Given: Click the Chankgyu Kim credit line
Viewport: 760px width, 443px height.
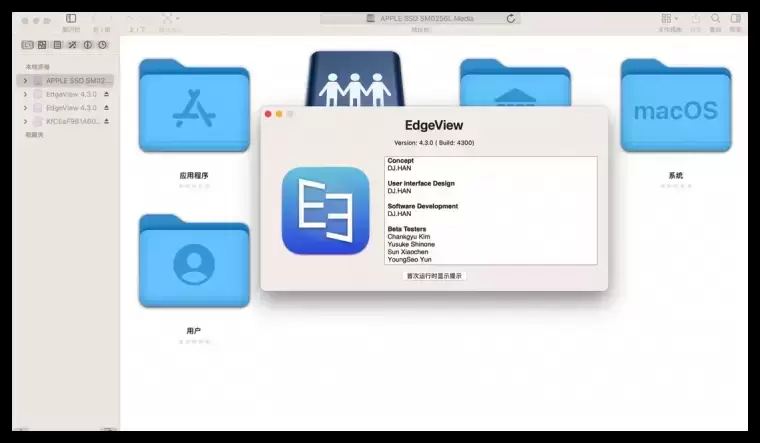Looking at the screenshot, I should tap(409, 237).
